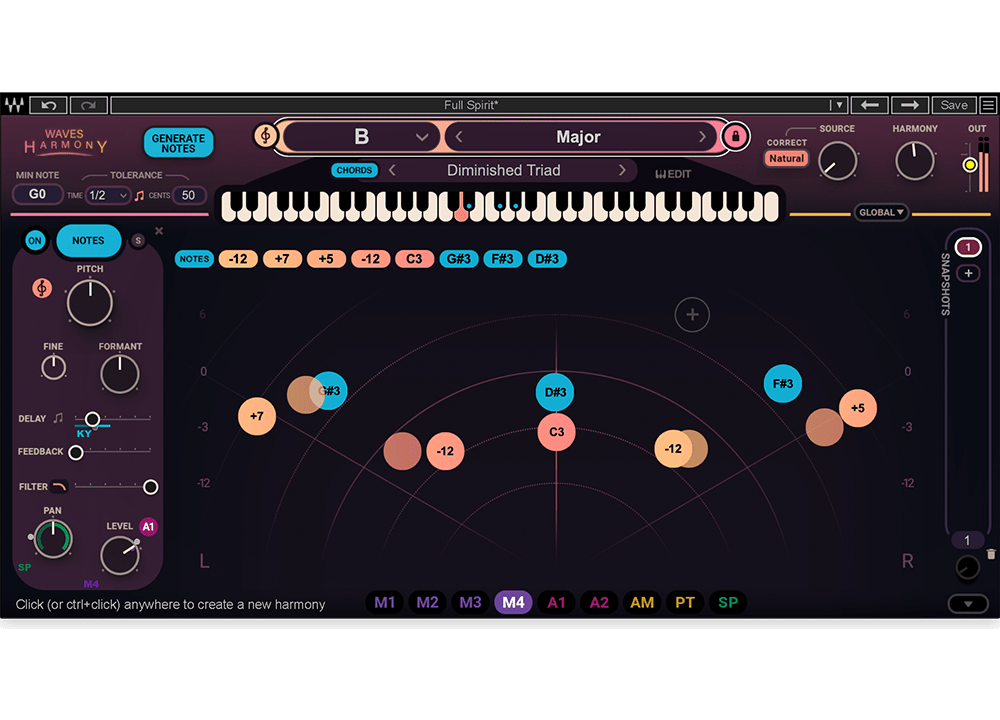Toggle the CHORDS mode button
The width and height of the screenshot is (1000, 720).
(354, 170)
